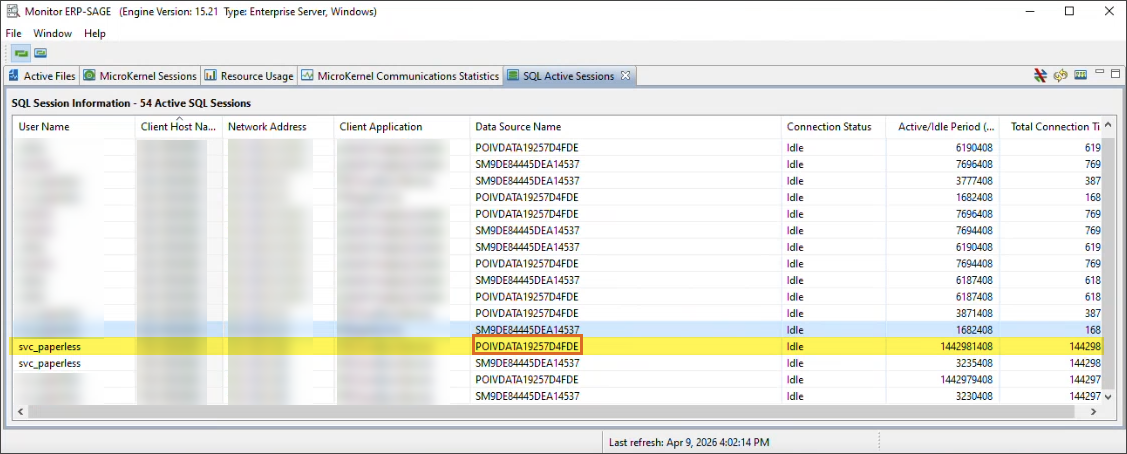The image size is (1127, 454).
Task: Click the 3230408 period value
Action: click(x=974, y=396)
